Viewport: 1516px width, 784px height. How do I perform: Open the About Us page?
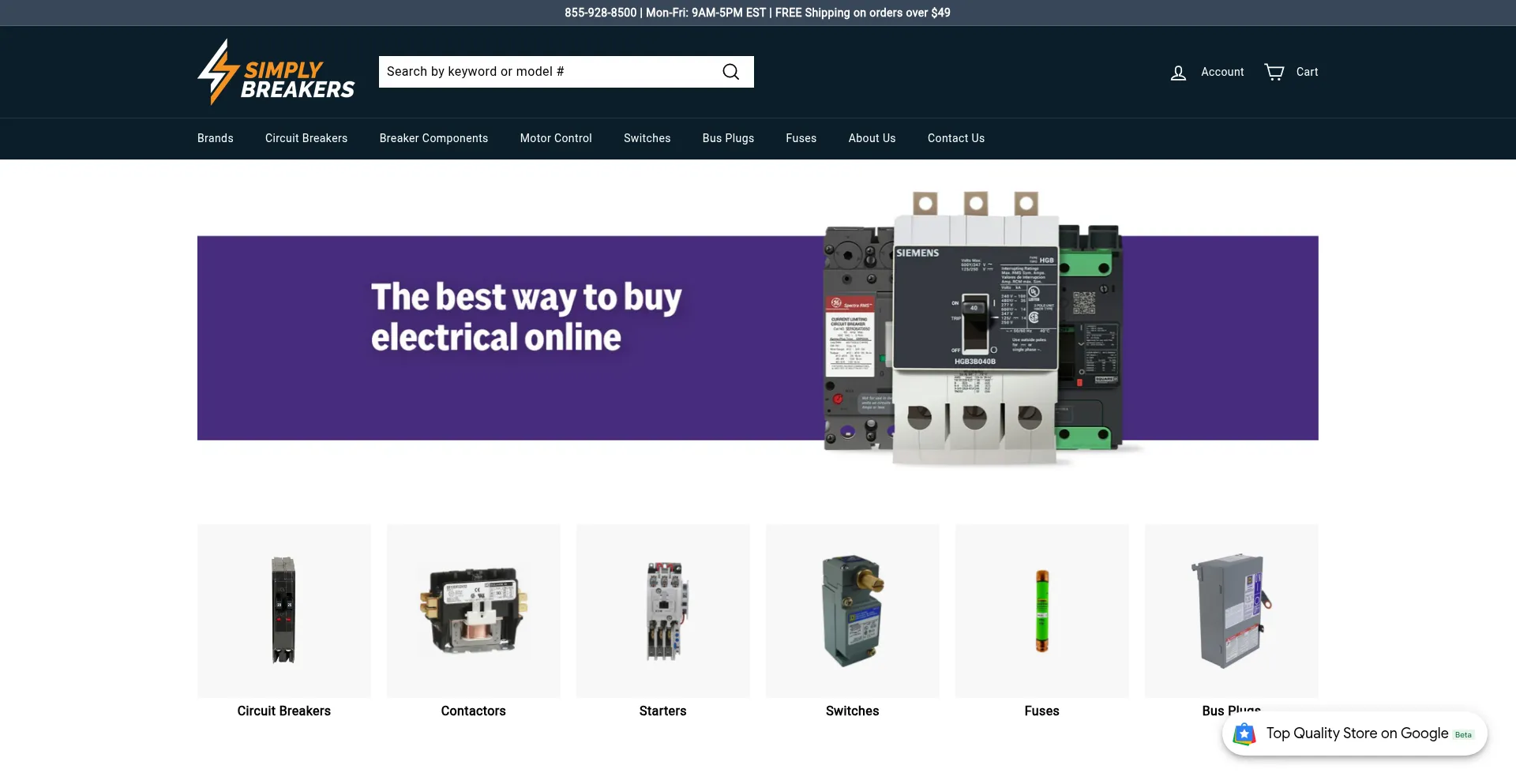872,138
